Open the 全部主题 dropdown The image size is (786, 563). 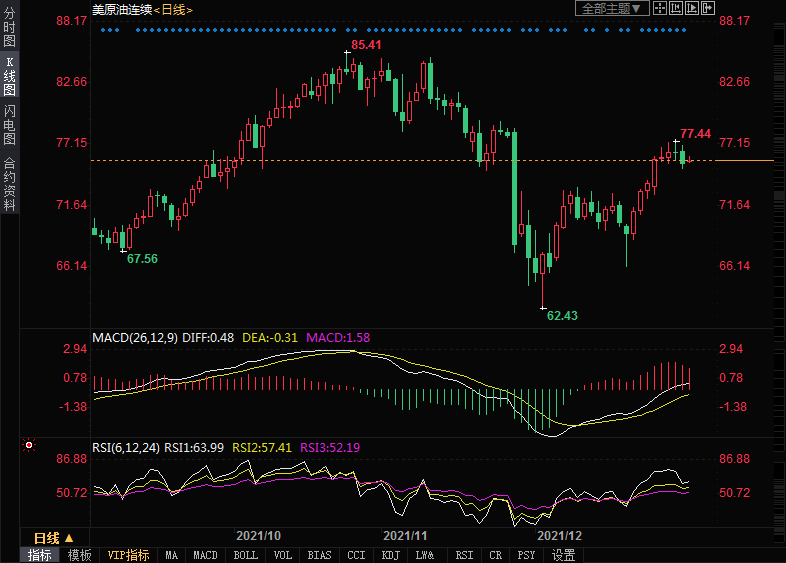point(611,8)
